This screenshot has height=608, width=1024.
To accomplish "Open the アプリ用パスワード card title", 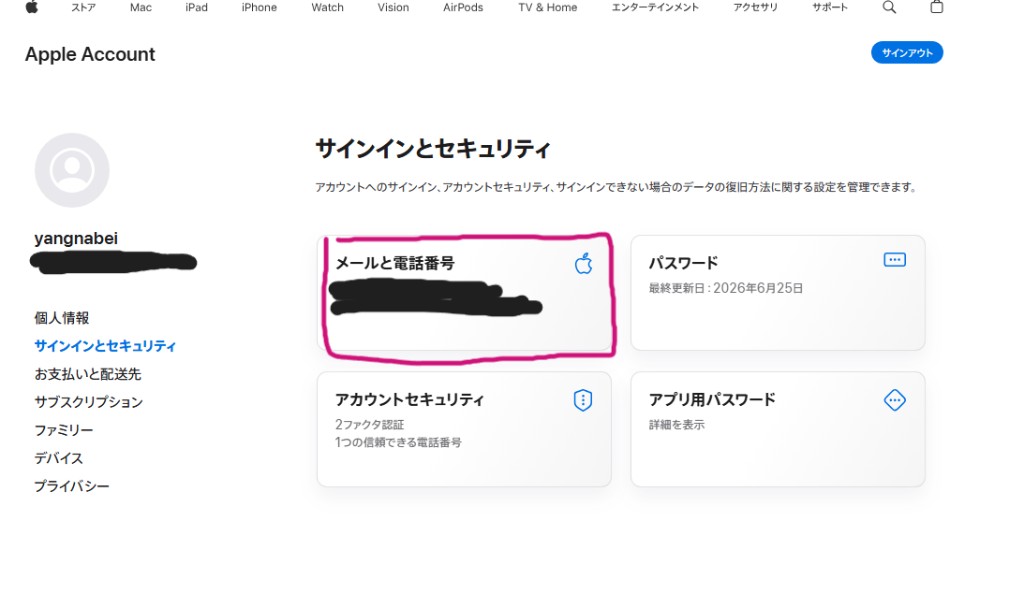I will click(x=712, y=400).
